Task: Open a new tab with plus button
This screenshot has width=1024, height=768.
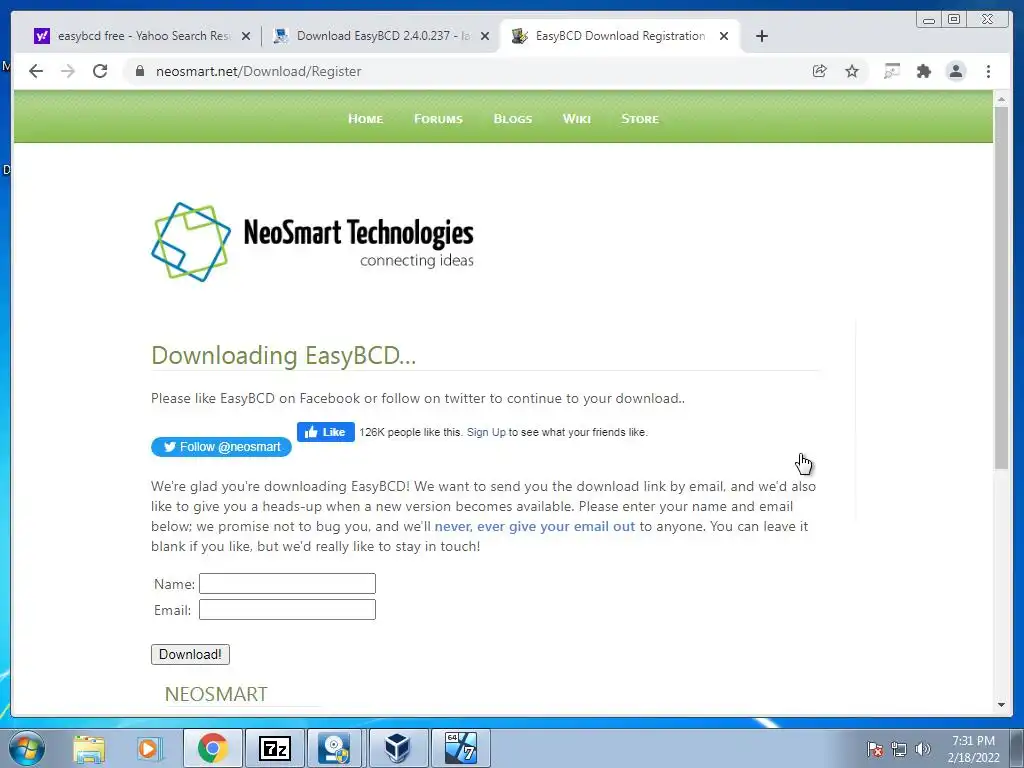Action: pyautogui.click(x=761, y=36)
